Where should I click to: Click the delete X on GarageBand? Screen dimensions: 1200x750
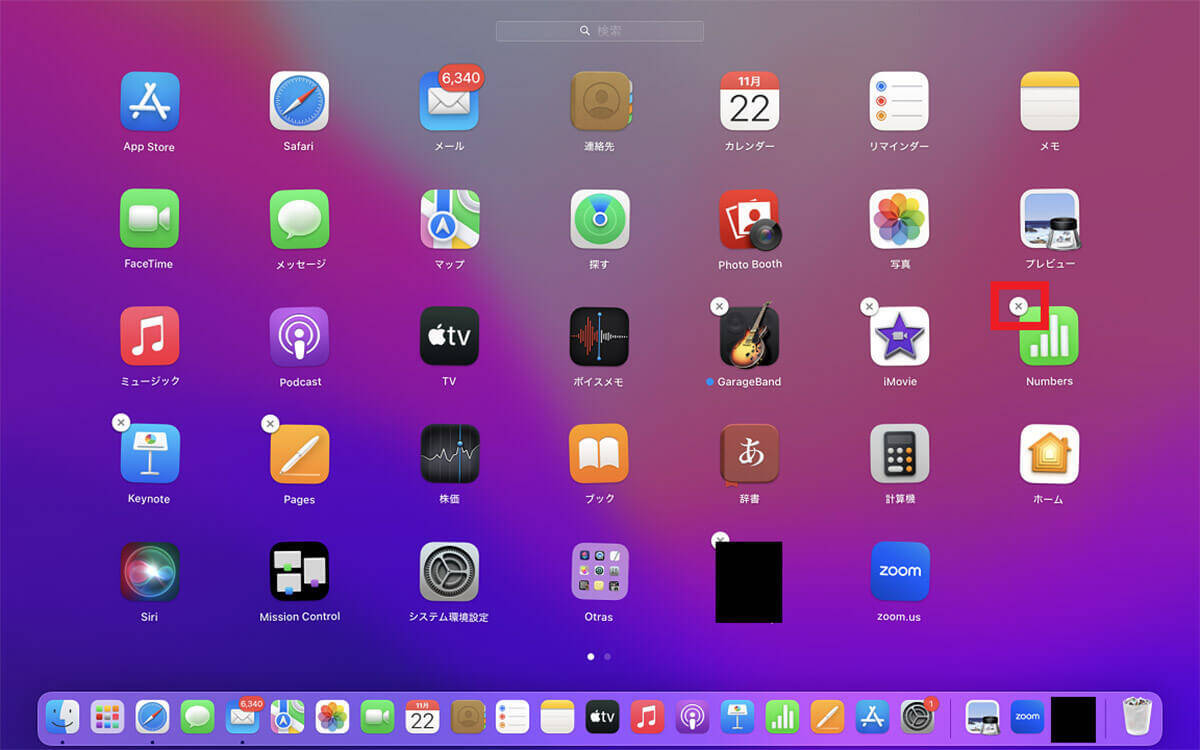point(719,306)
